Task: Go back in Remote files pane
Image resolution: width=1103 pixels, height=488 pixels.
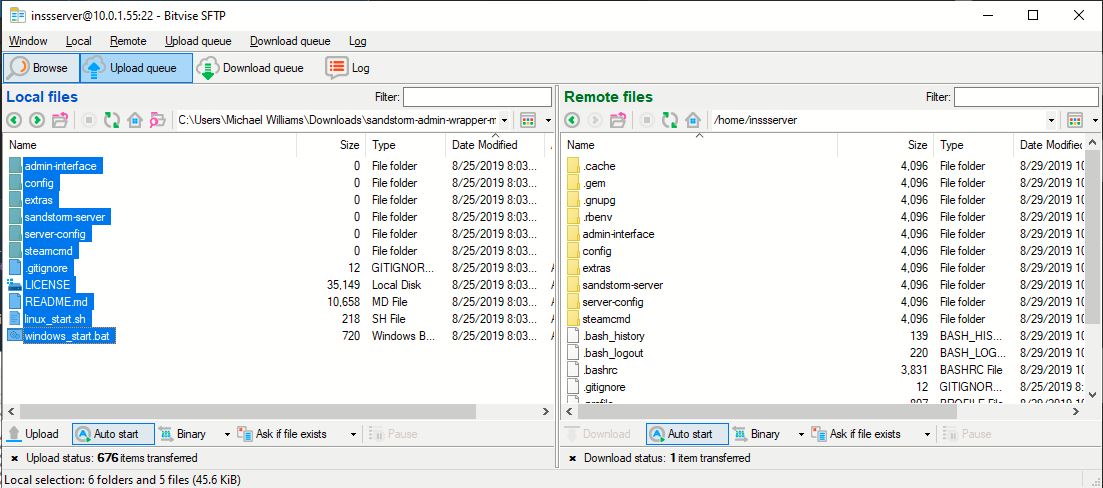Action: [572, 120]
